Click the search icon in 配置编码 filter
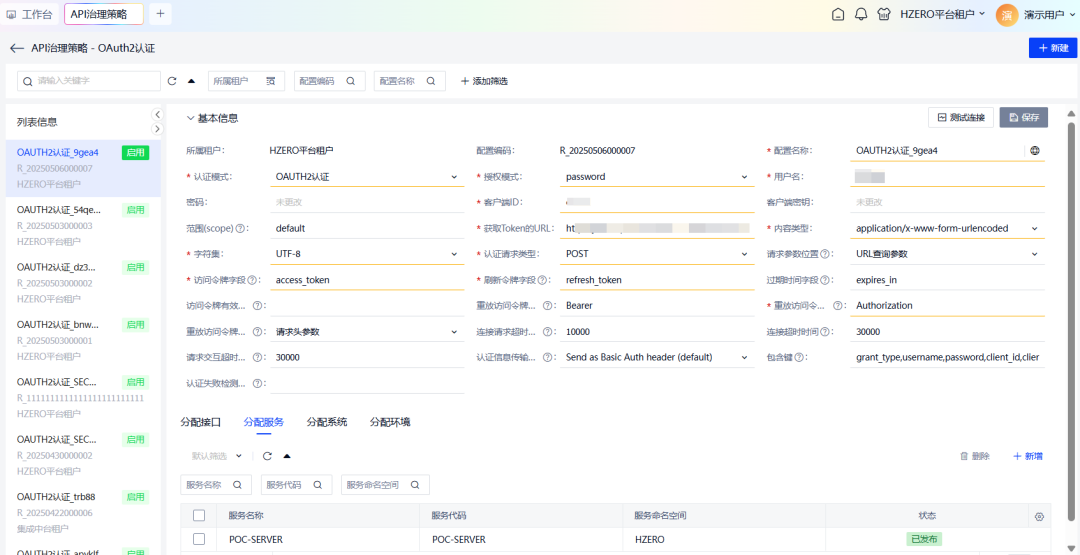 pyautogui.click(x=350, y=81)
